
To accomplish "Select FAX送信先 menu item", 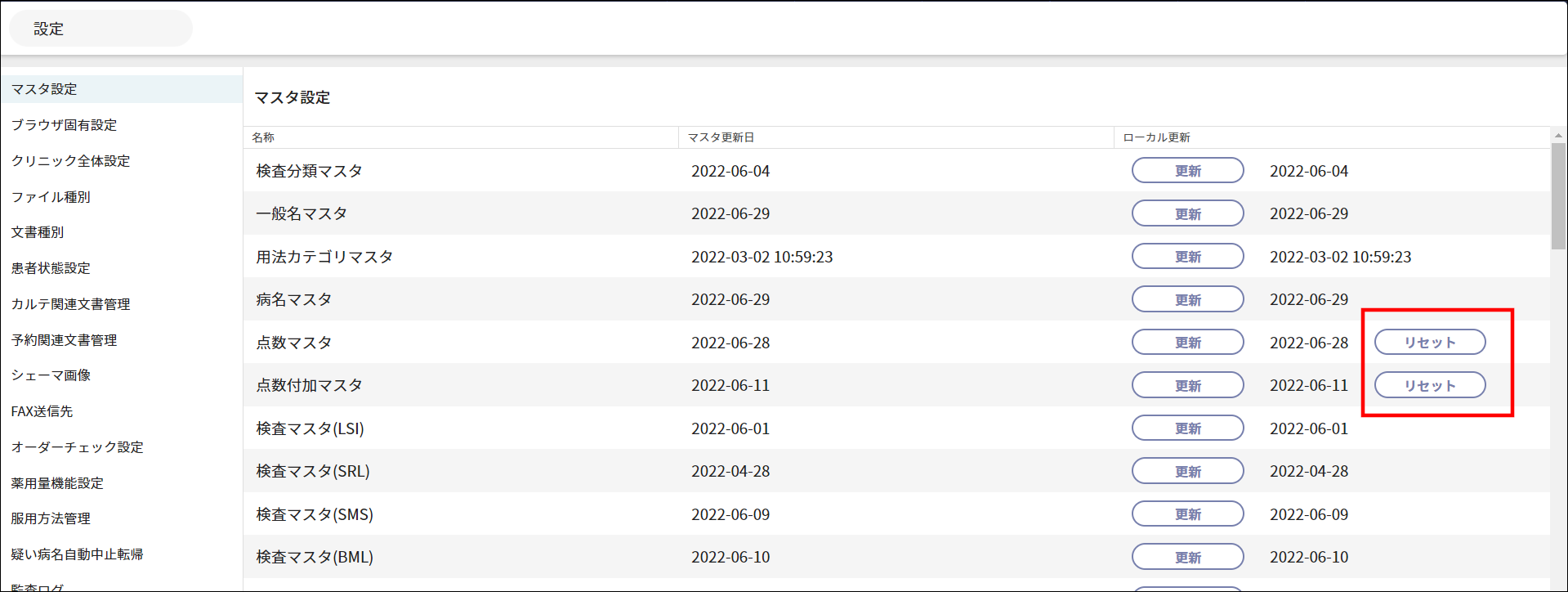I will click(x=42, y=411).
